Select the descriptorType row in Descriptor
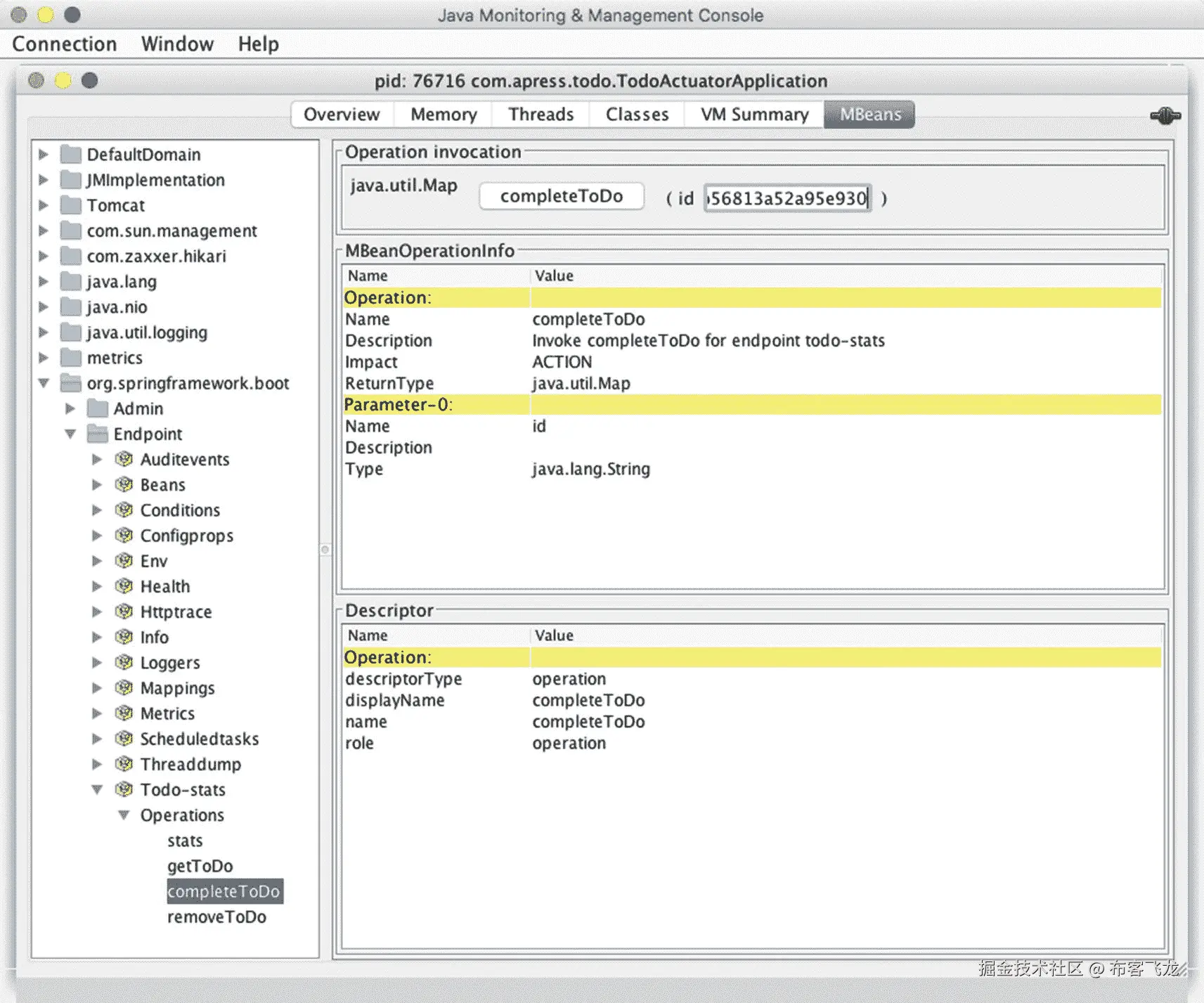Viewport: 1204px width, 1003px height. (x=752, y=679)
